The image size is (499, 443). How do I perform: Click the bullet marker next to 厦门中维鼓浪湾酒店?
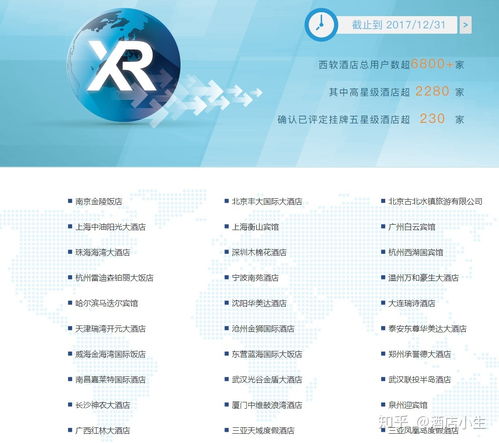(227, 405)
